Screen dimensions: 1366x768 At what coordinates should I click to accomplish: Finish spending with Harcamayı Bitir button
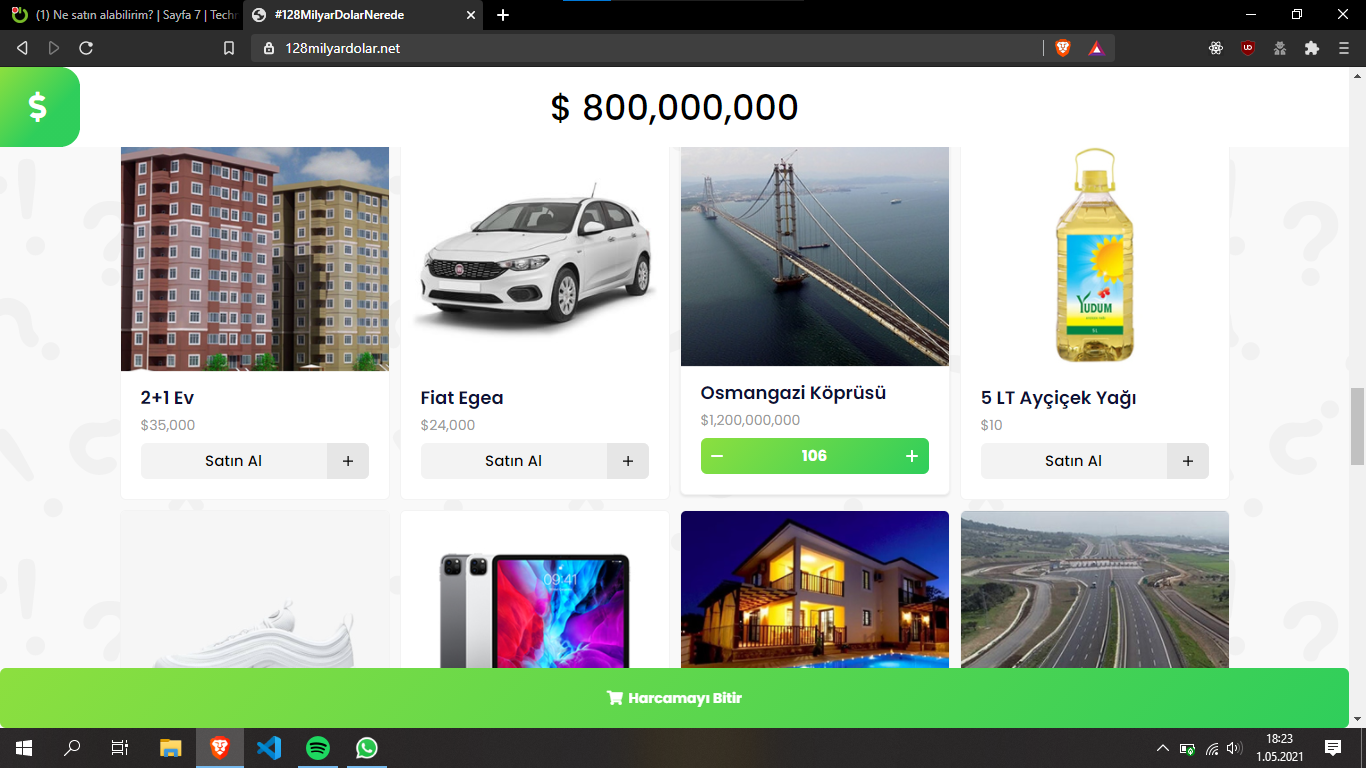675,698
